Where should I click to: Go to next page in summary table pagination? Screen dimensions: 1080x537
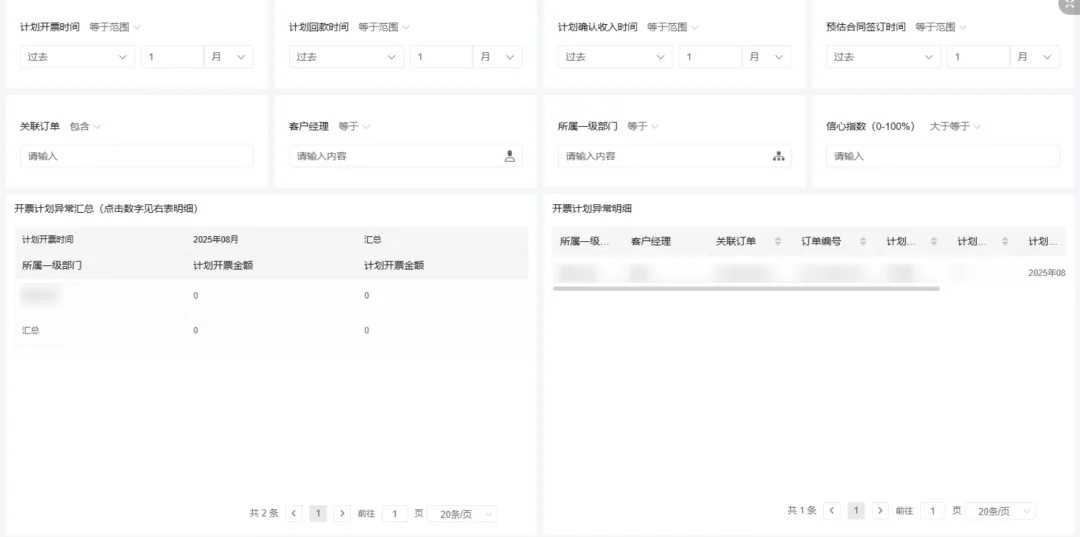tap(342, 513)
